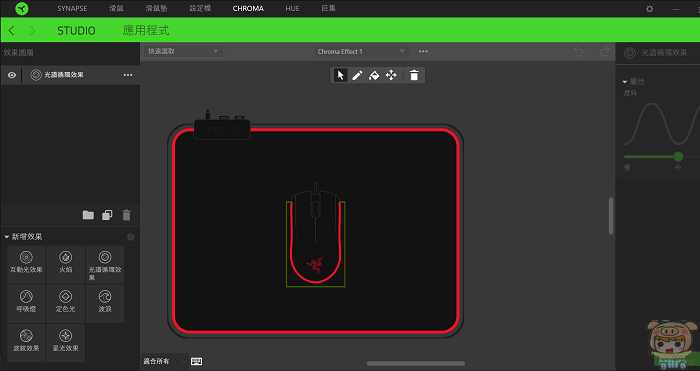
Task: Click the vertical canvas scrollbar
Action: pyautogui.click(x=611, y=216)
